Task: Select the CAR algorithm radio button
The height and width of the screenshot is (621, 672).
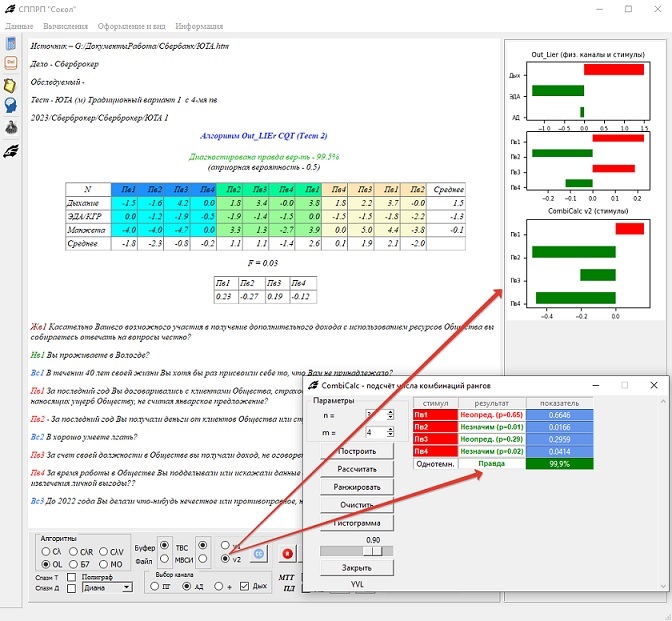Action: tap(73, 551)
